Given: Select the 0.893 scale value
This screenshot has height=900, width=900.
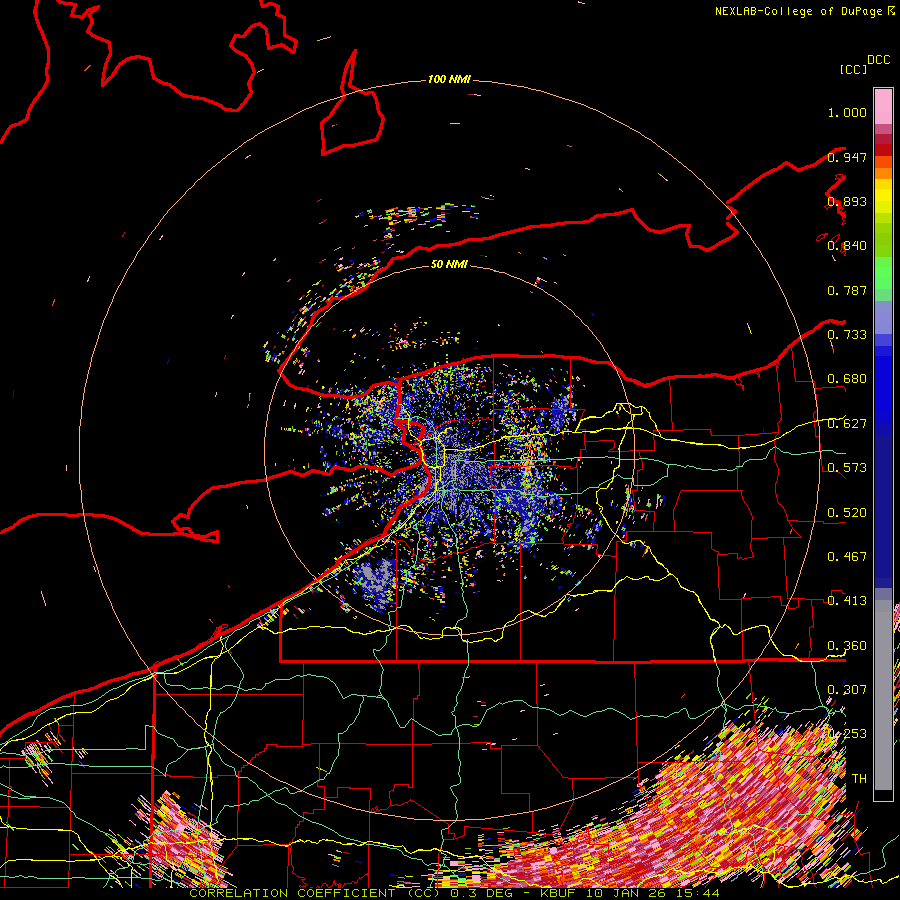Looking at the screenshot, I should tap(847, 201).
